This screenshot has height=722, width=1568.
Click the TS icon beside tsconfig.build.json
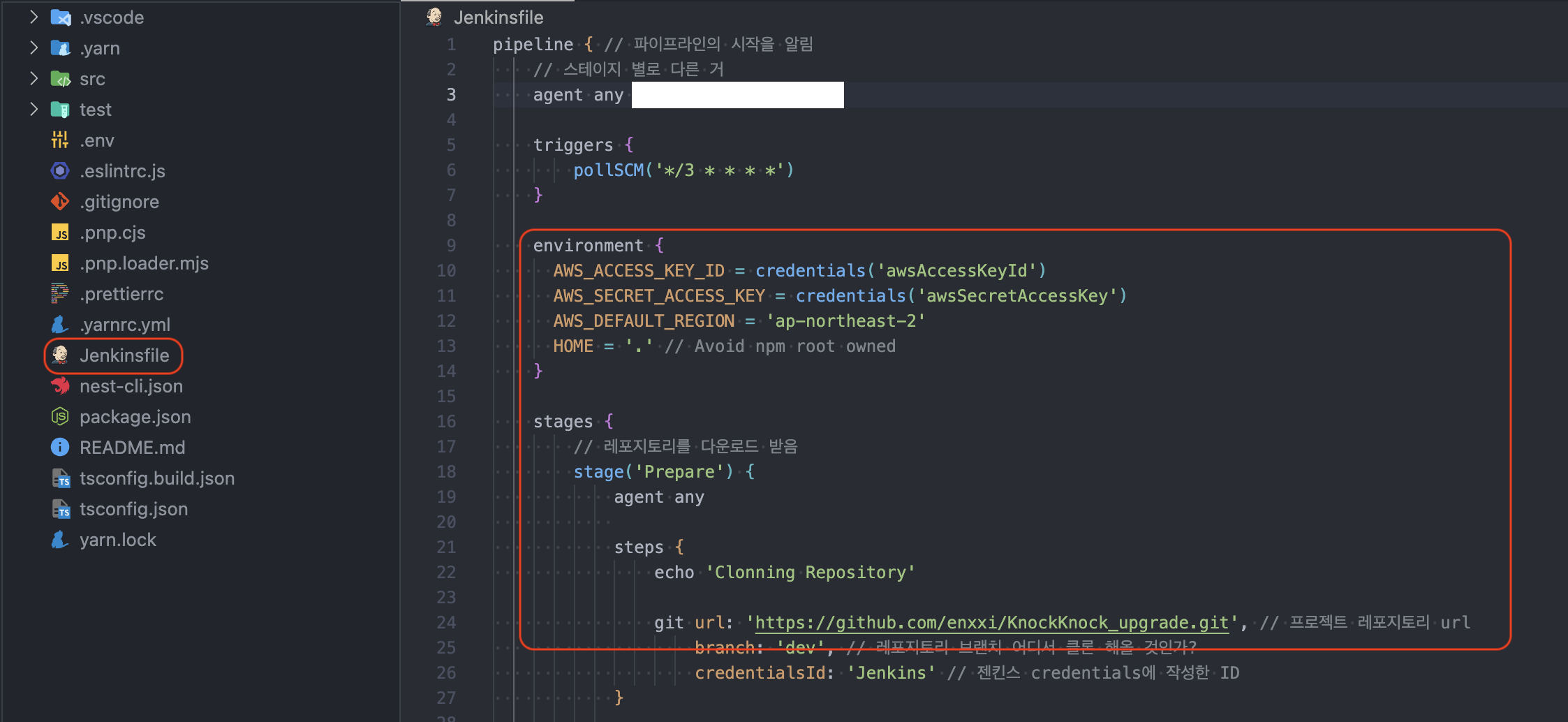tap(61, 478)
